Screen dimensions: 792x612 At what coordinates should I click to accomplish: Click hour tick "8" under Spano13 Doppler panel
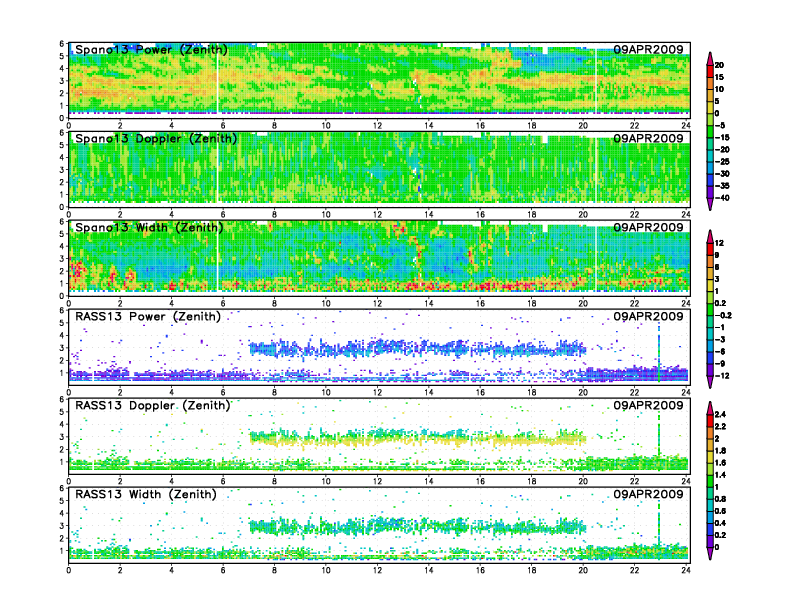(274, 215)
